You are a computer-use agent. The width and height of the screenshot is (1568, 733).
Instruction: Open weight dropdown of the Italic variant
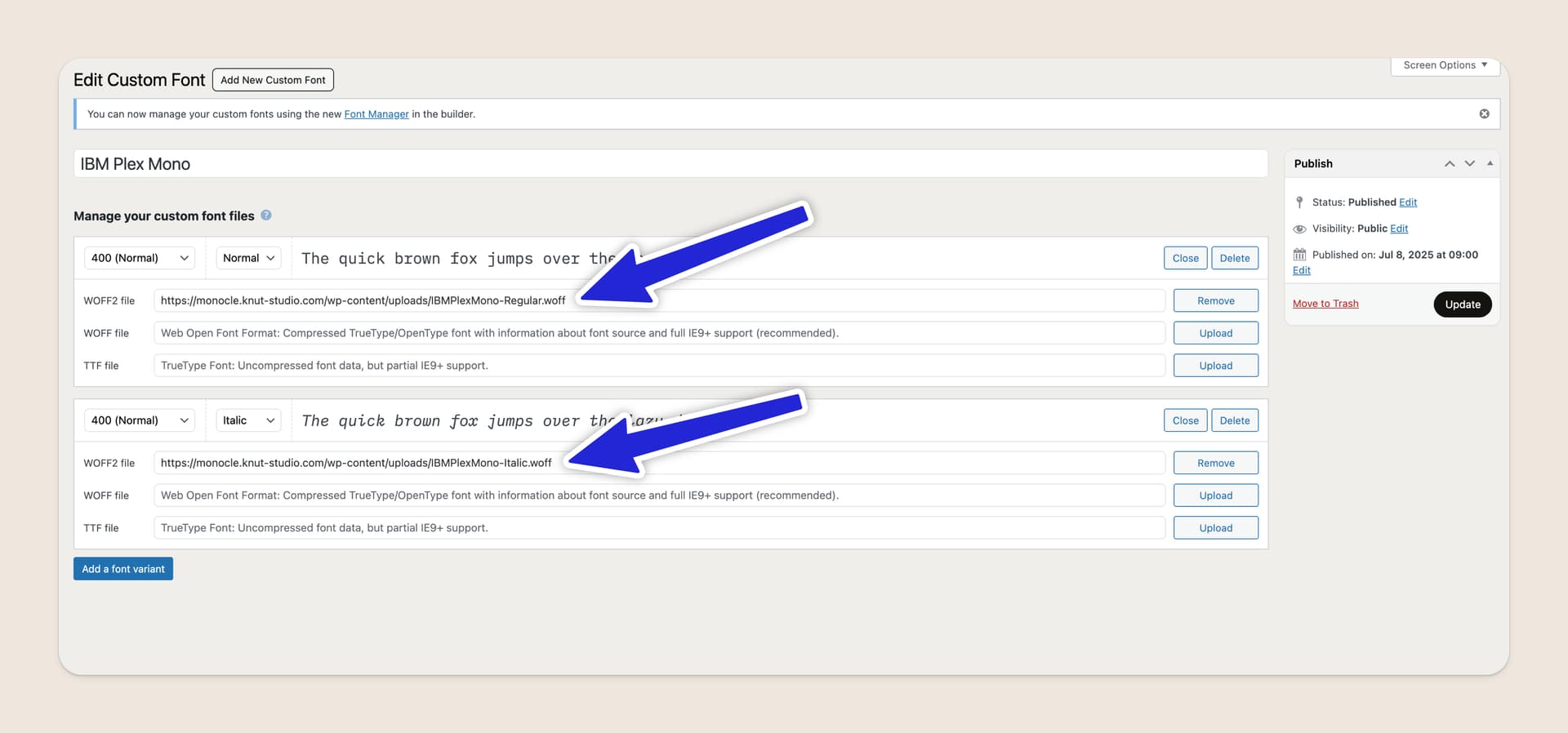(x=140, y=420)
